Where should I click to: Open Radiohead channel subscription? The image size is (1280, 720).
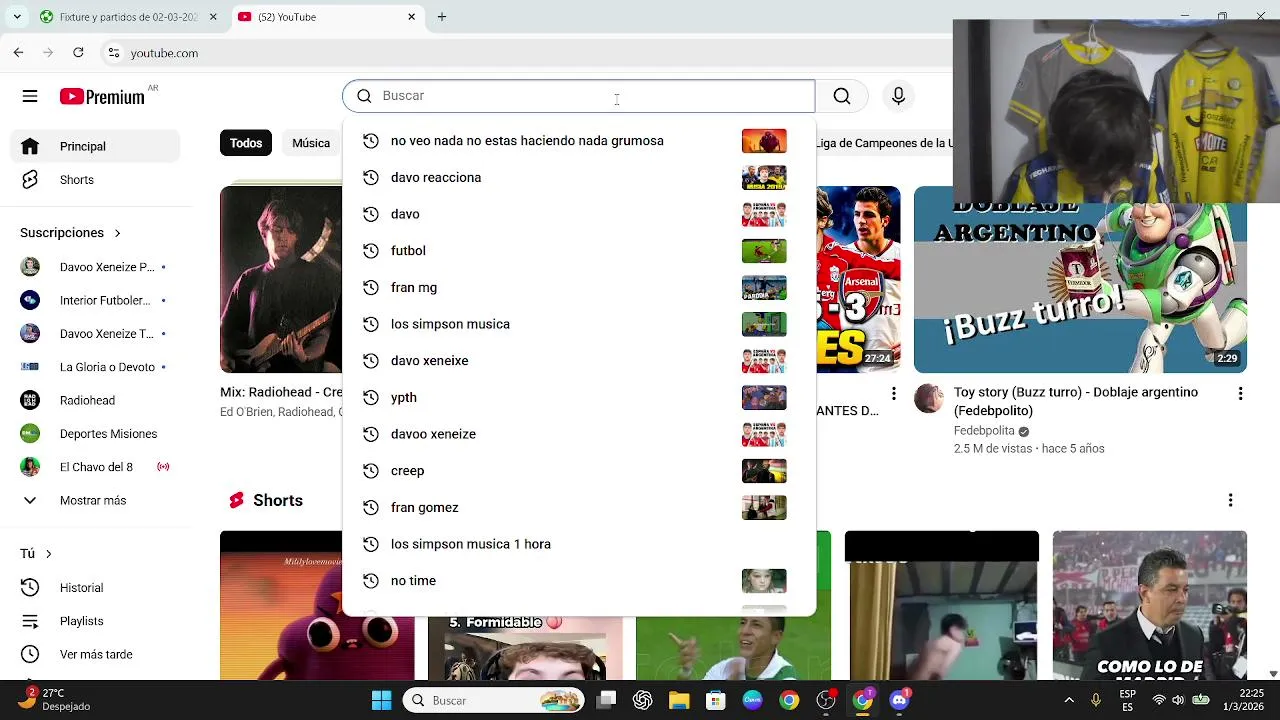[97, 400]
